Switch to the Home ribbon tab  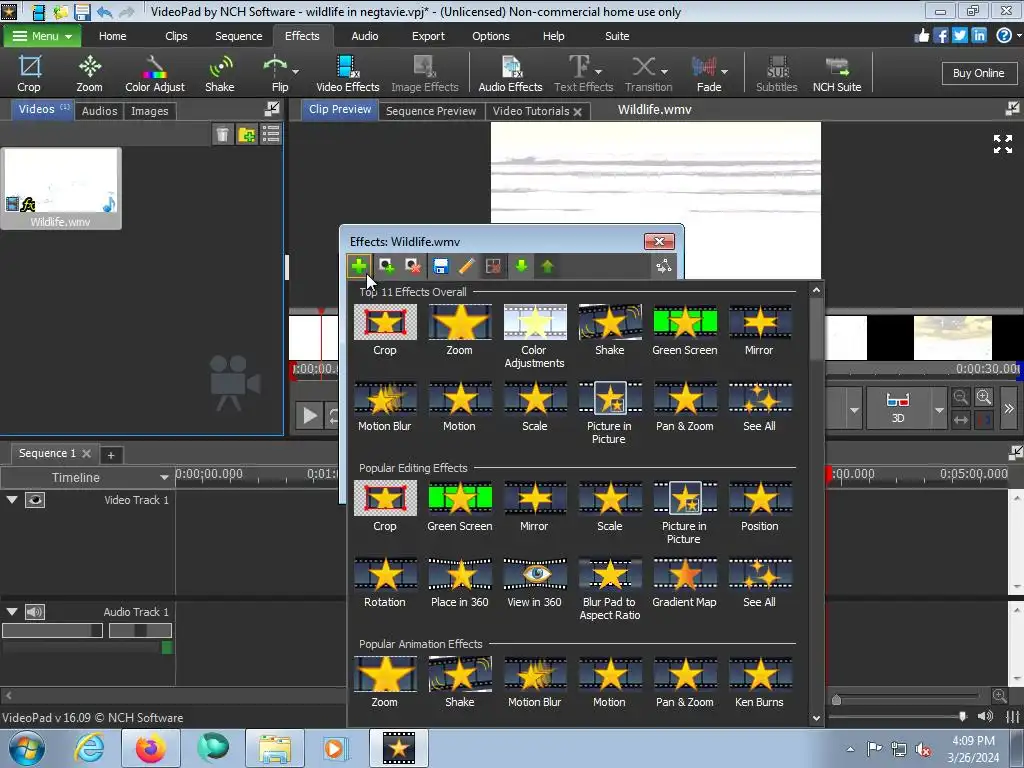112,36
